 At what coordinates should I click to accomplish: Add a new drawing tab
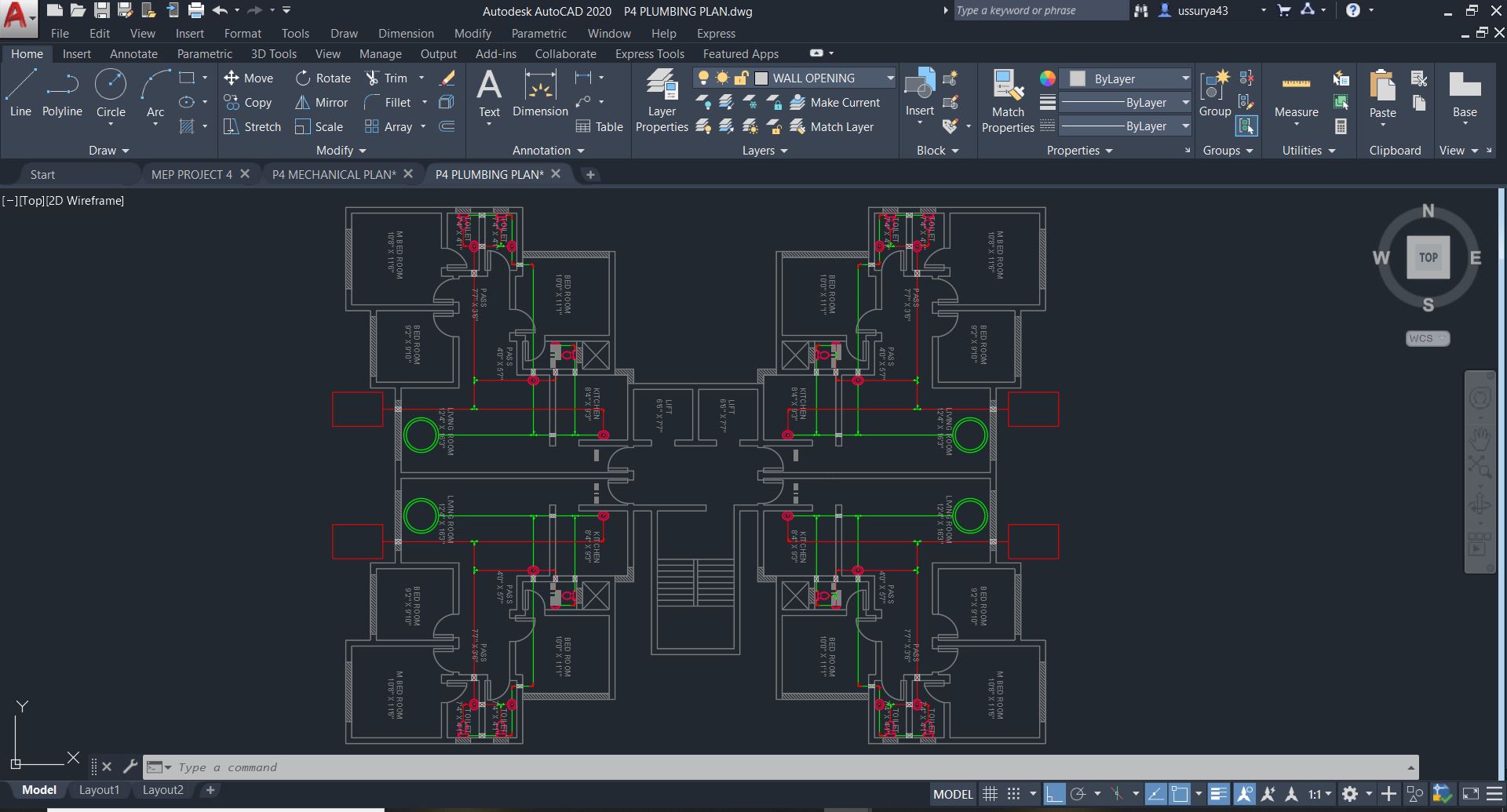tap(590, 174)
